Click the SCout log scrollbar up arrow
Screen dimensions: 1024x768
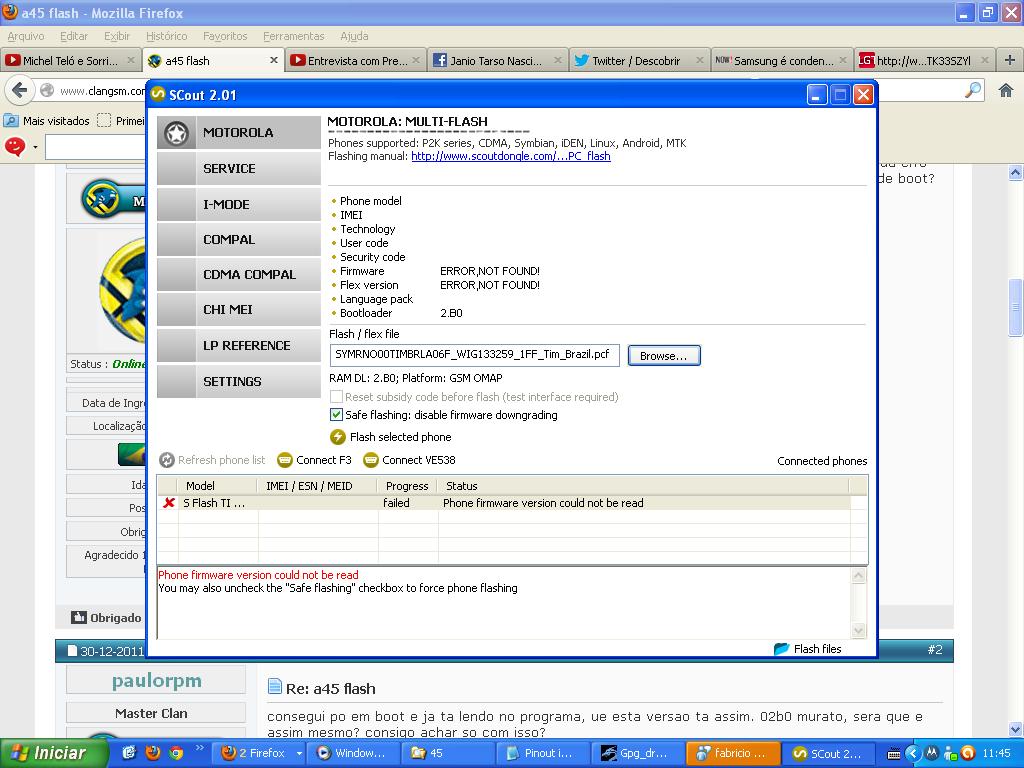[x=859, y=575]
